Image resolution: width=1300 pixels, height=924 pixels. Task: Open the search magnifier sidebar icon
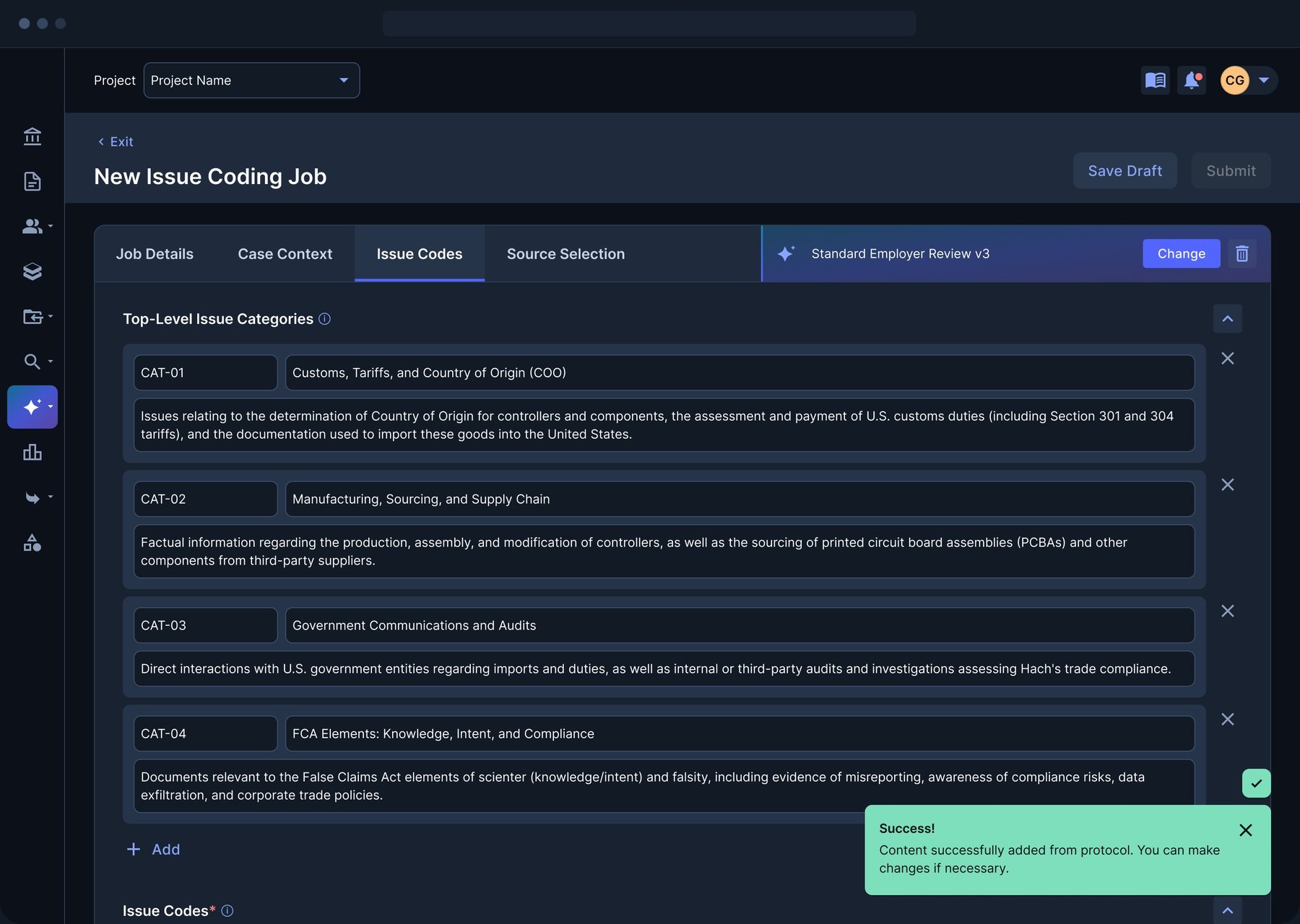[32, 362]
